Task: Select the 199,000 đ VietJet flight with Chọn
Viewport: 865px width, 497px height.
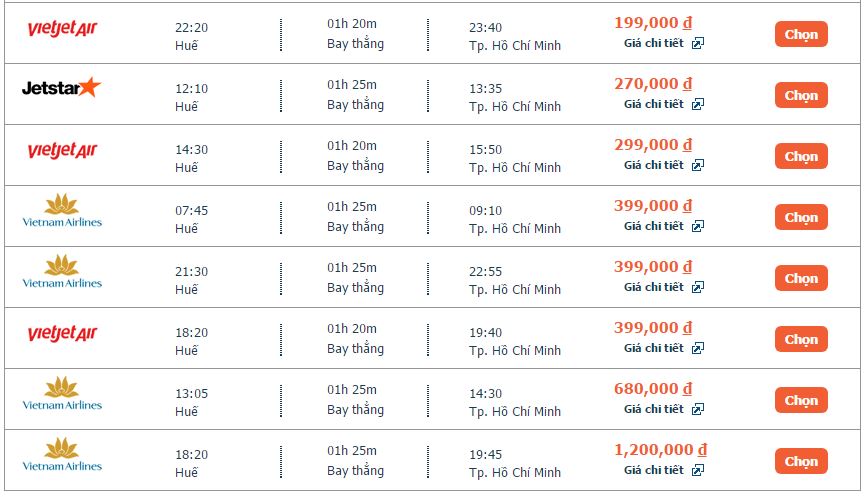Action: [801, 34]
